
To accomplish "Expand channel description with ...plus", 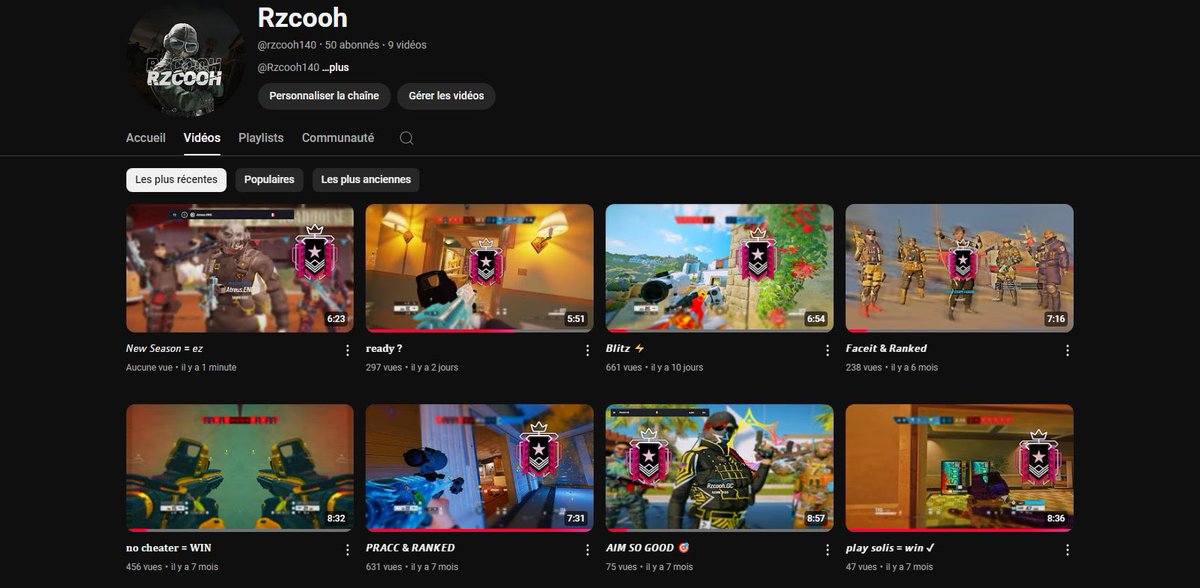I will (x=336, y=68).
